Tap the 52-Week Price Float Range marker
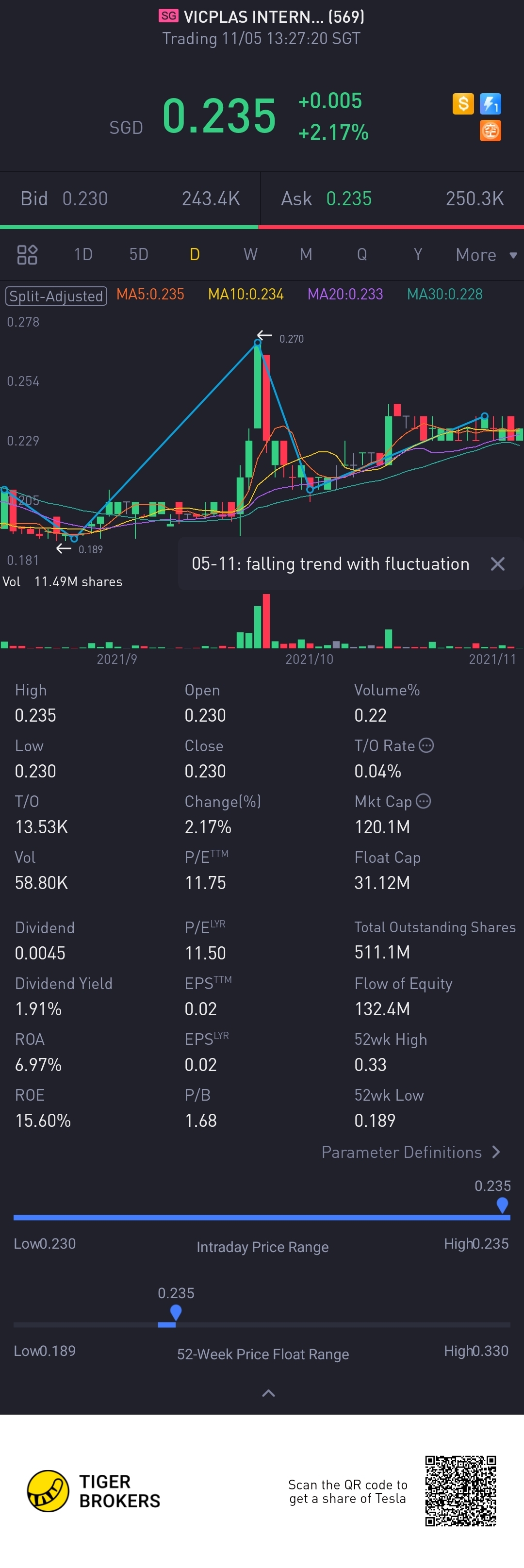The image size is (524, 1568). pyautogui.click(x=176, y=1312)
